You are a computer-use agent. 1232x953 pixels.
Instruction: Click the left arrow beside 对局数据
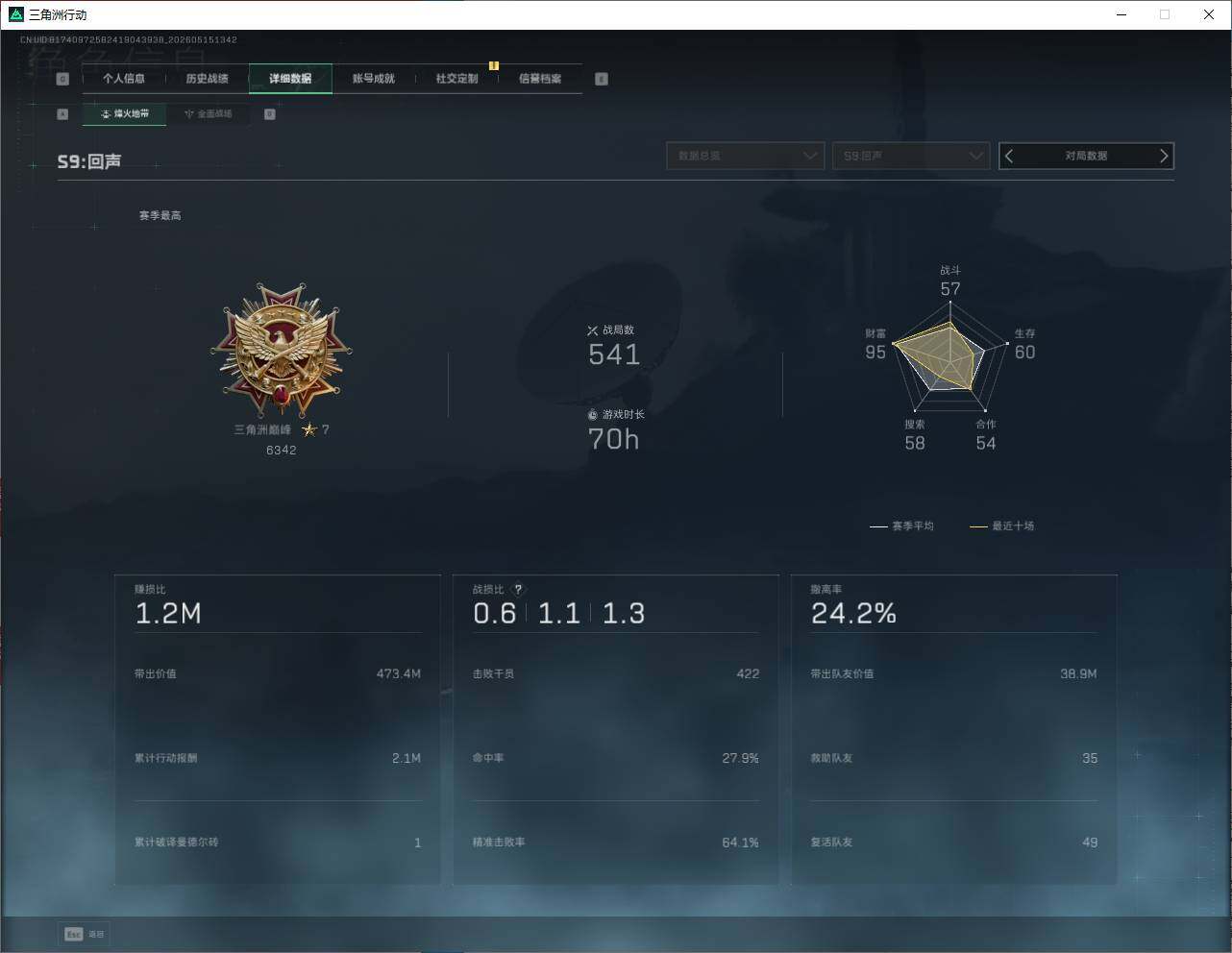pos(1009,156)
